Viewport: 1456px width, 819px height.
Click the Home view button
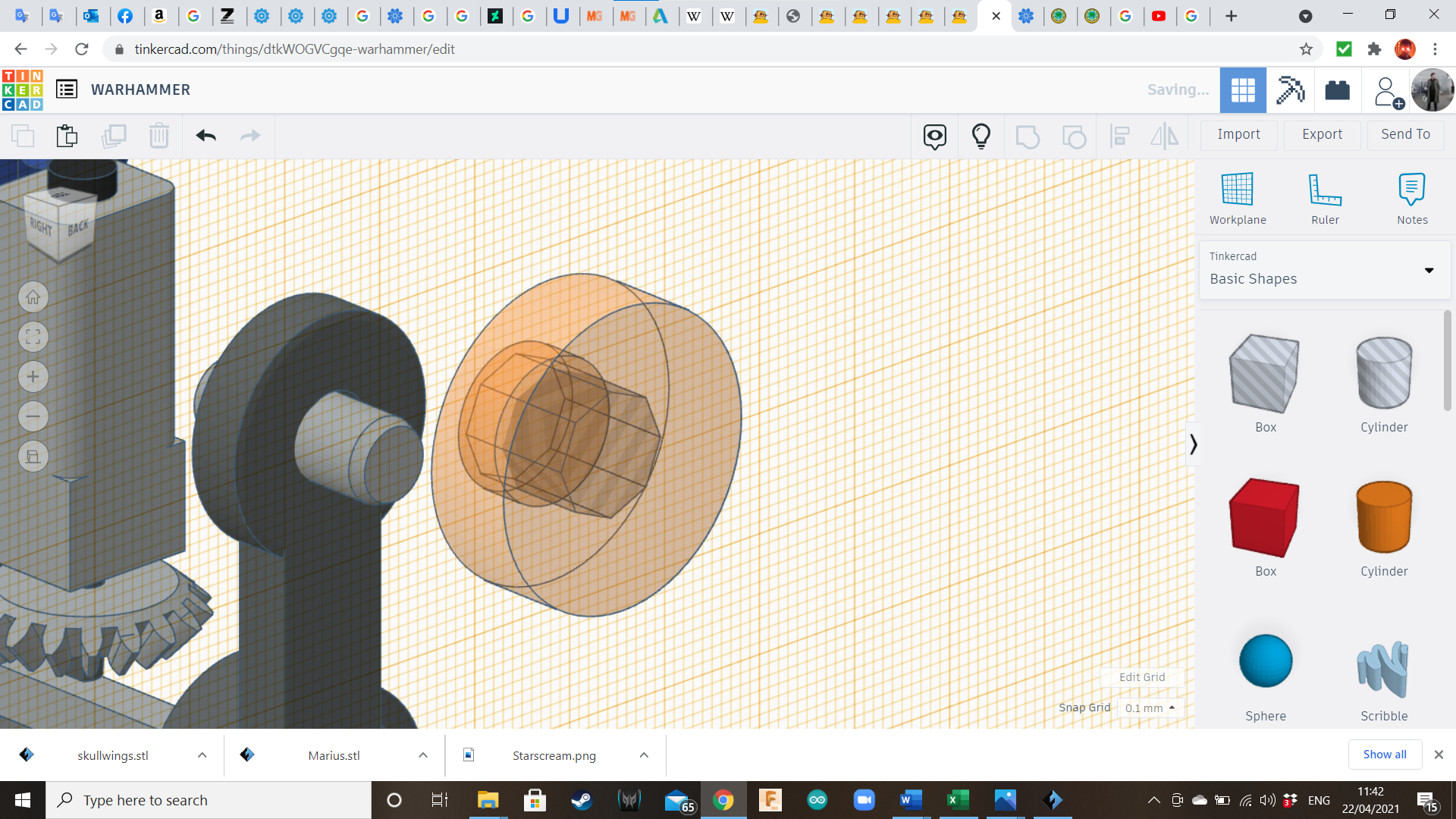click(x=33, y=297)
